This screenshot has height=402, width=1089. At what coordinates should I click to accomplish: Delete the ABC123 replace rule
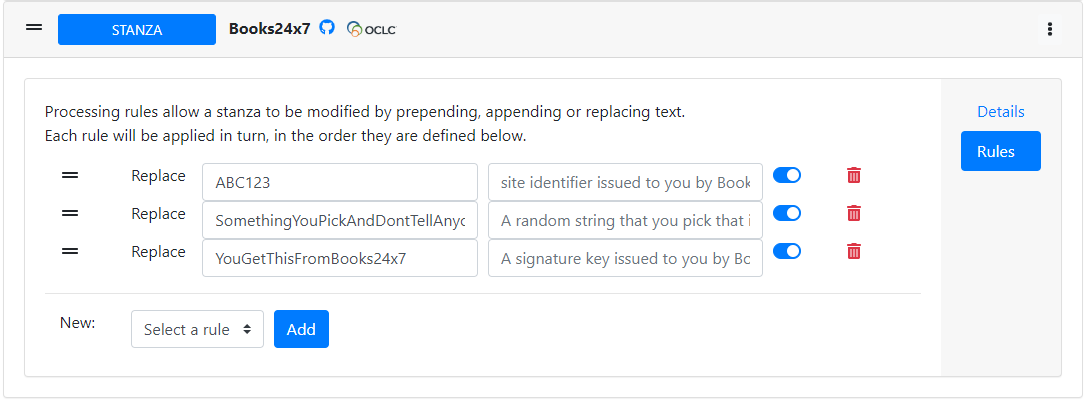pyautogui.click(x=854, y=175)
